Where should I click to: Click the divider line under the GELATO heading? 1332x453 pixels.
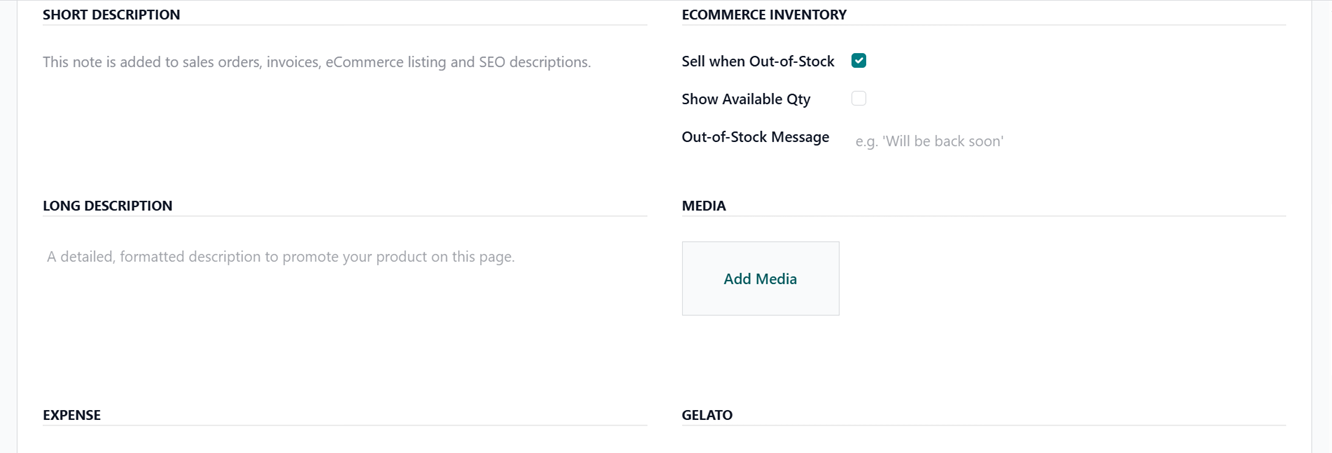coord(983,426)
